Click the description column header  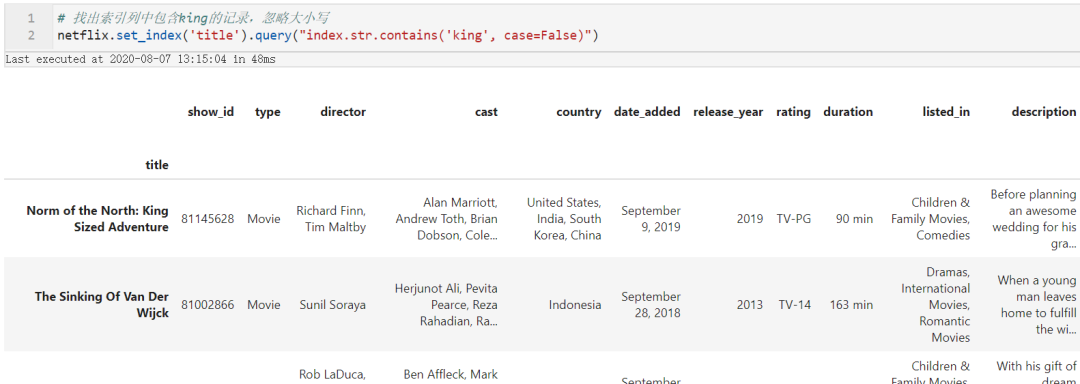click(1043, 111)
